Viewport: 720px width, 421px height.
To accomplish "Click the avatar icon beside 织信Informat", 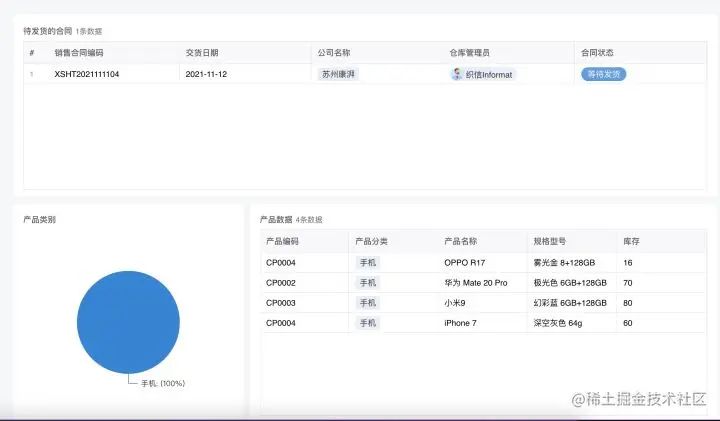I will coord(457,74).
